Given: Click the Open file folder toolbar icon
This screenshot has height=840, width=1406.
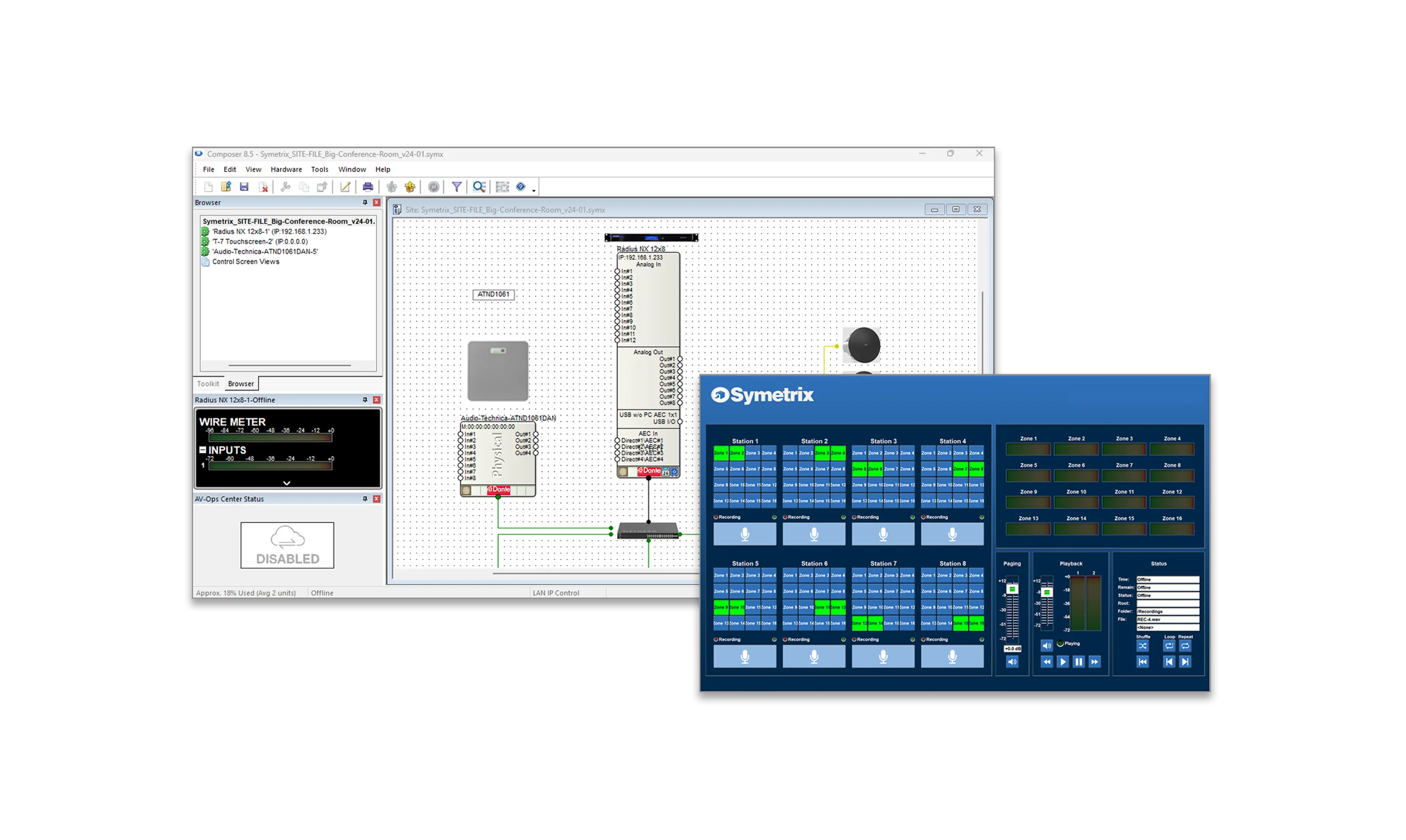Looking at the screenshot, I should point(226,187).
